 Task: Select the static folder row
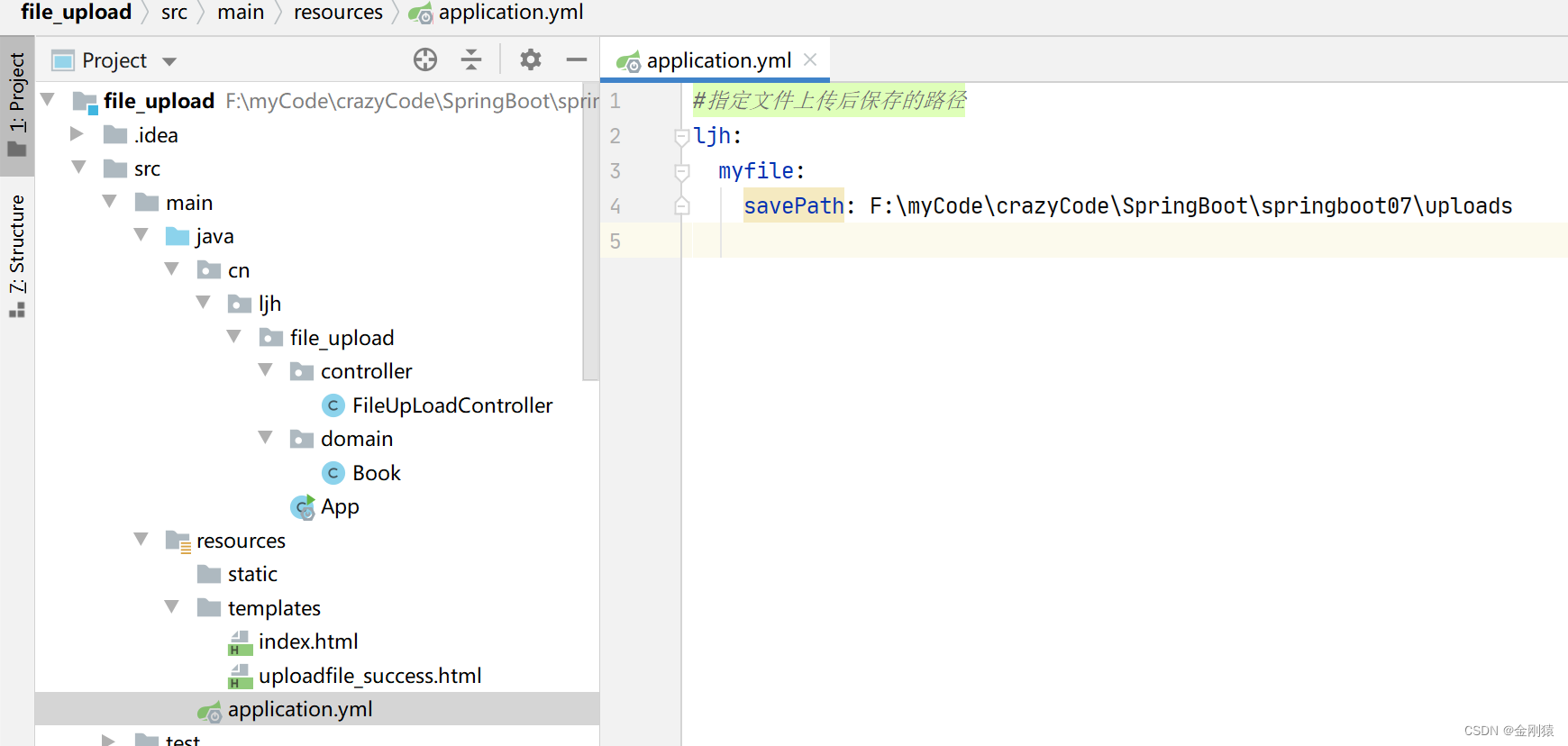tap(316, 574)
